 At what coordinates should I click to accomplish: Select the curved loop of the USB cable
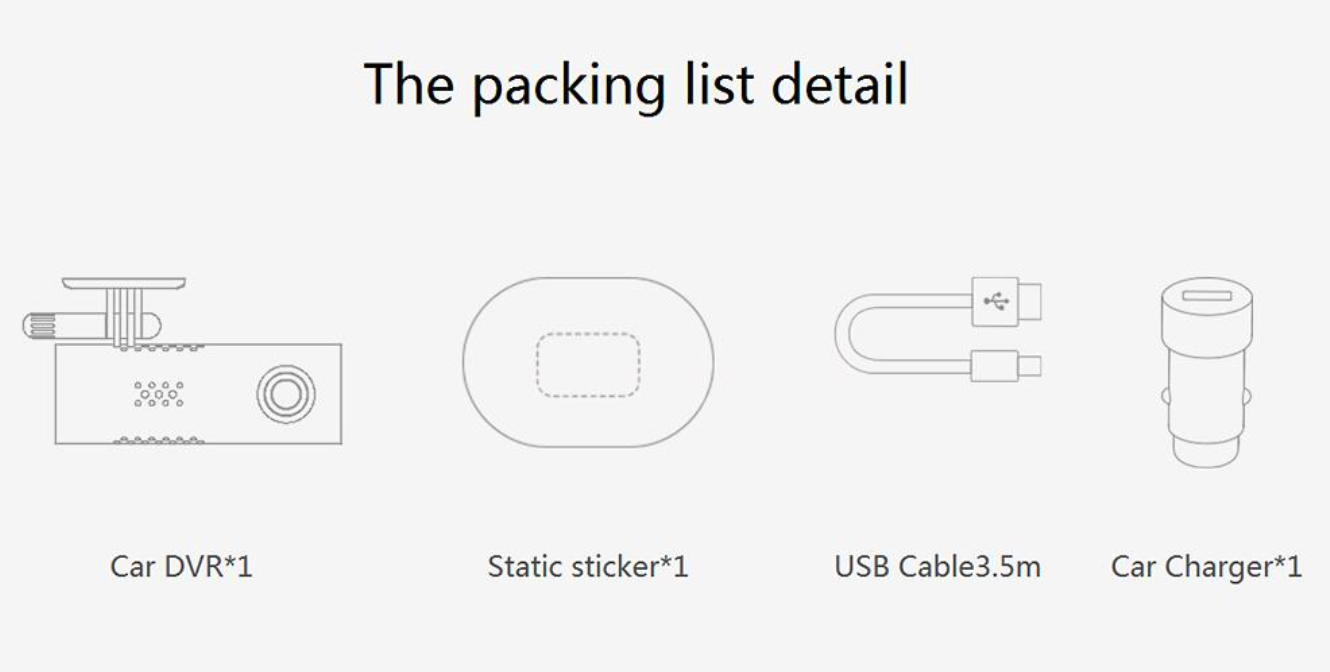tap(850, 334)
